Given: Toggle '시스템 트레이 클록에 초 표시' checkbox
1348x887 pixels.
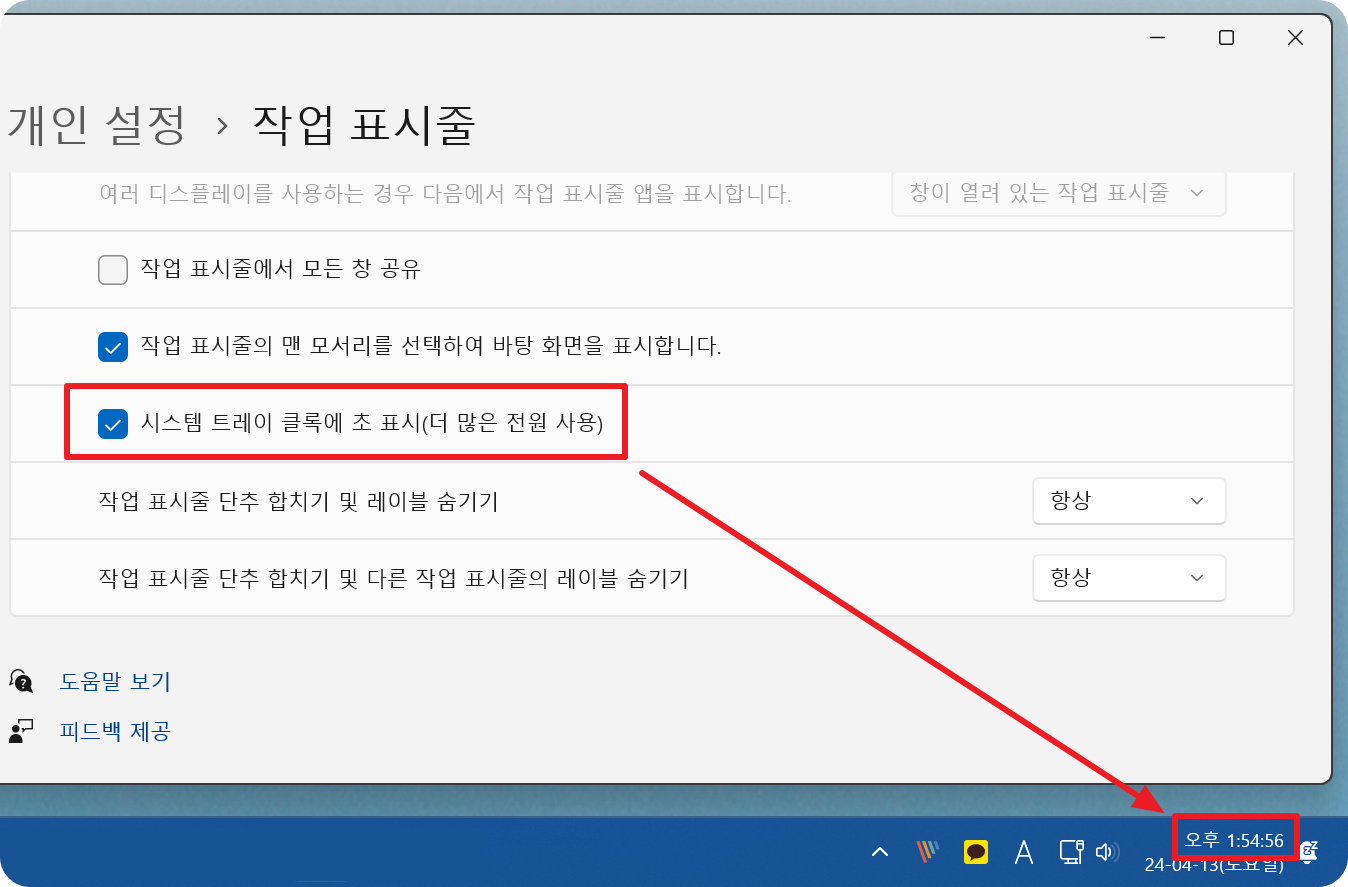Looking at the screenshot, I should [113, 424].
